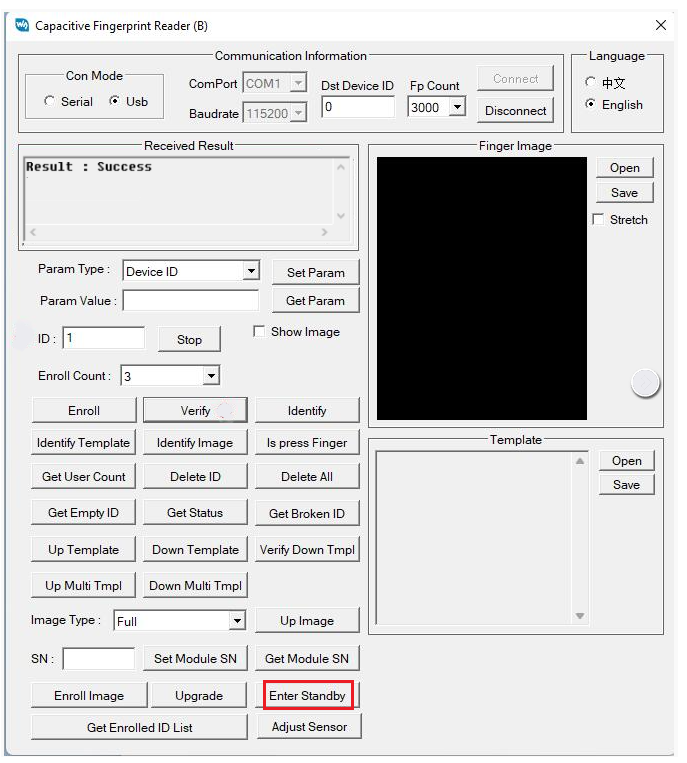Click Up Multi Tmpl button
This screenshot has width=687, height=763.
pos(83,585)
